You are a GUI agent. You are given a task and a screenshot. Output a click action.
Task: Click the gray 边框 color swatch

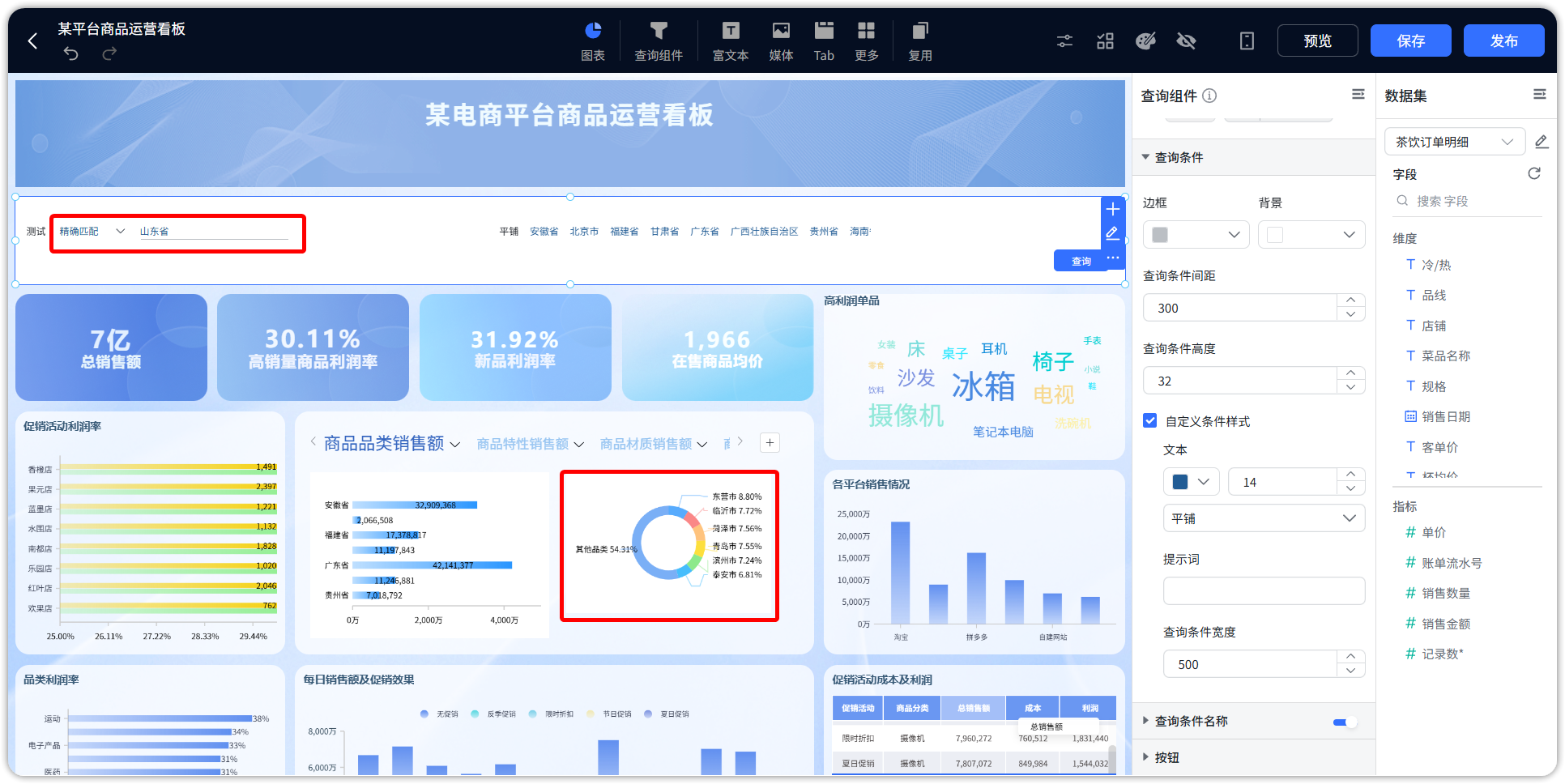1160,235
